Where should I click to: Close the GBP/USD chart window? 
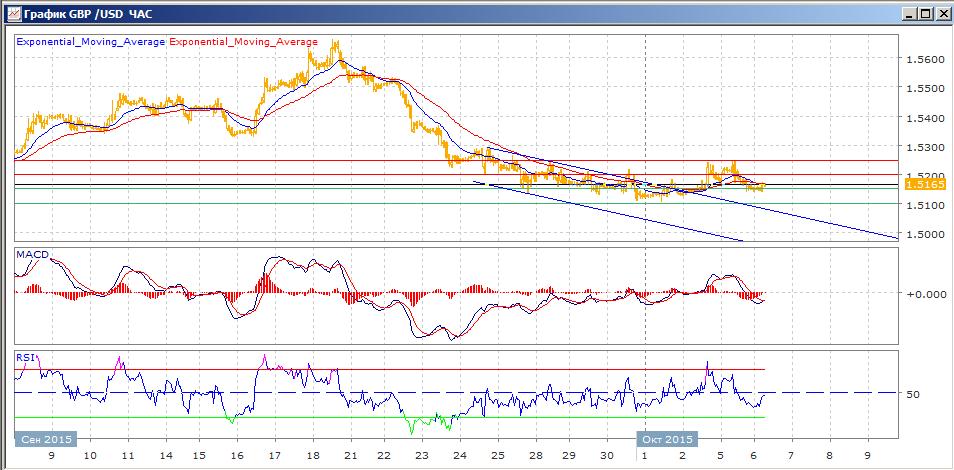(x=942, y=13)
